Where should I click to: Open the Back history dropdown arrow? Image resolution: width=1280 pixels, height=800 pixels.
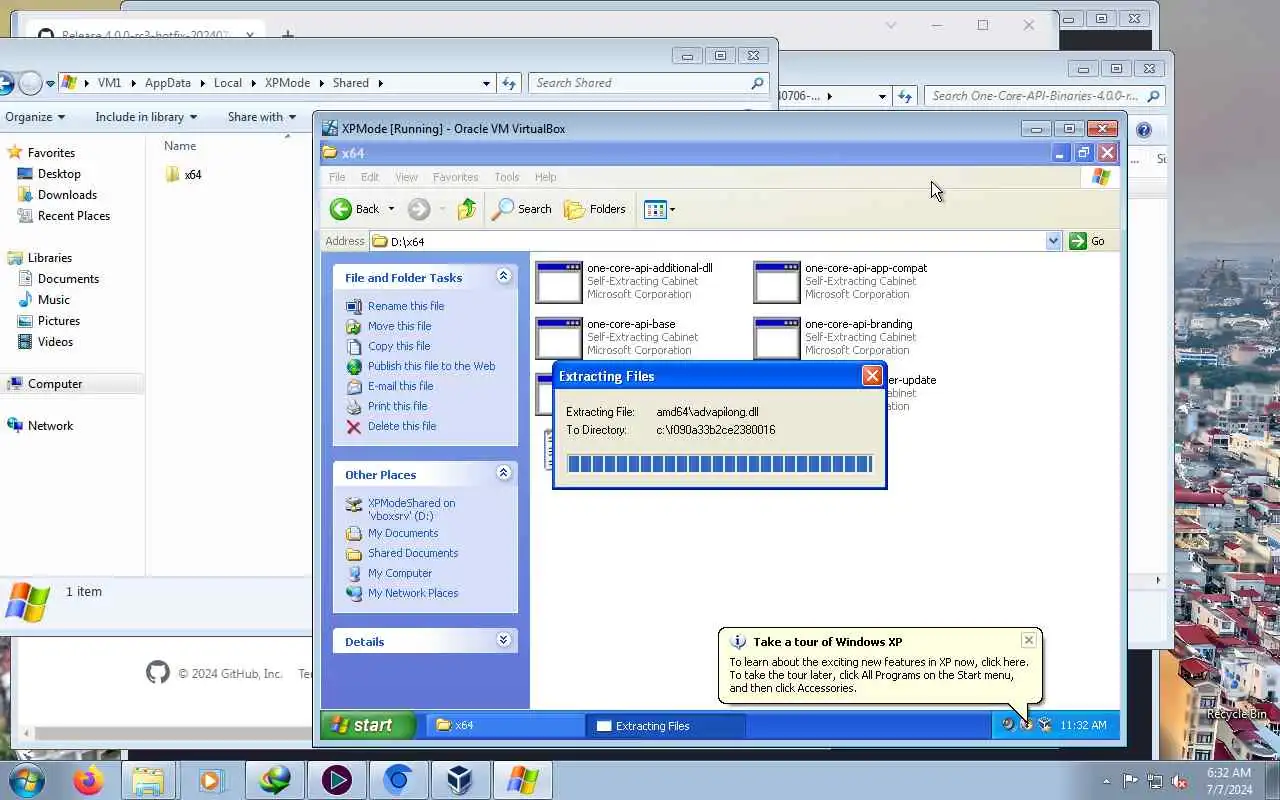tap(391, 209)
